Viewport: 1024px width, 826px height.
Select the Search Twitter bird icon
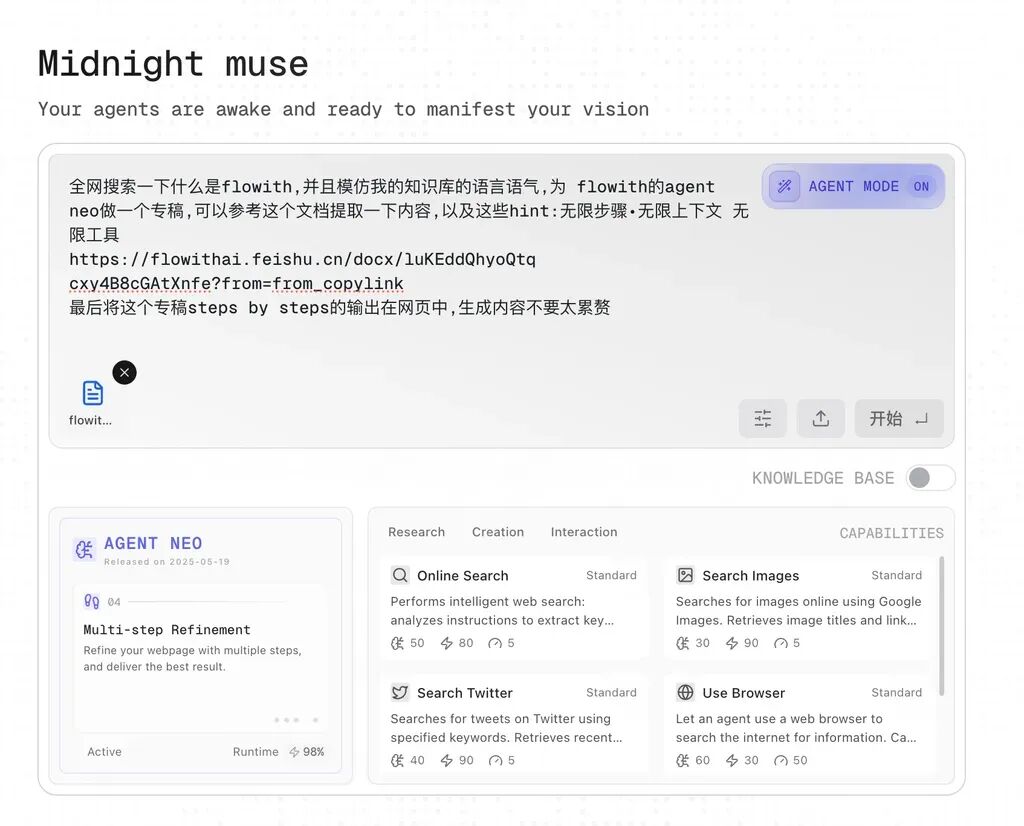[x=400, y=693]
